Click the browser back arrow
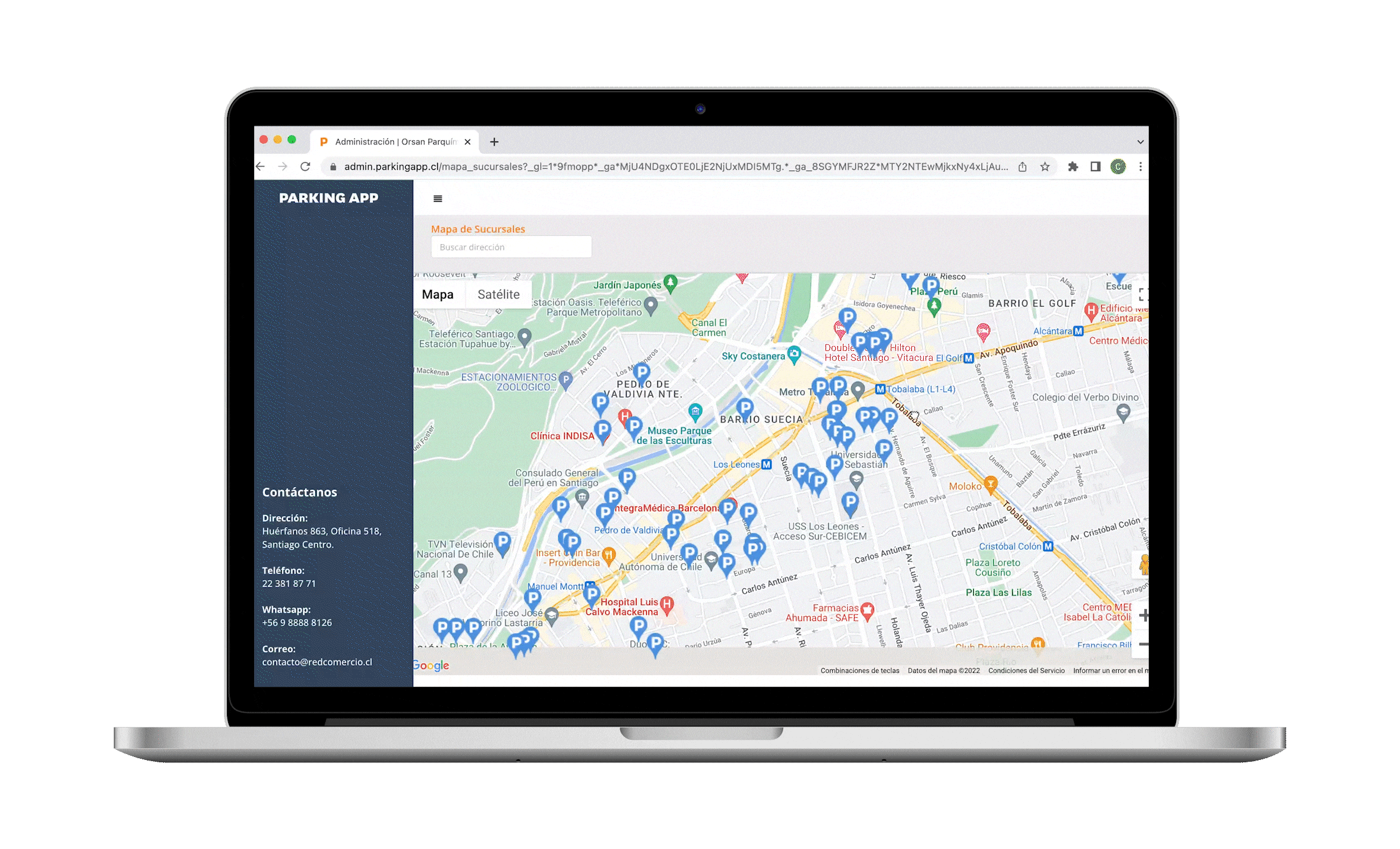Screen dimensions: 1400x849 tap(261, 167)
